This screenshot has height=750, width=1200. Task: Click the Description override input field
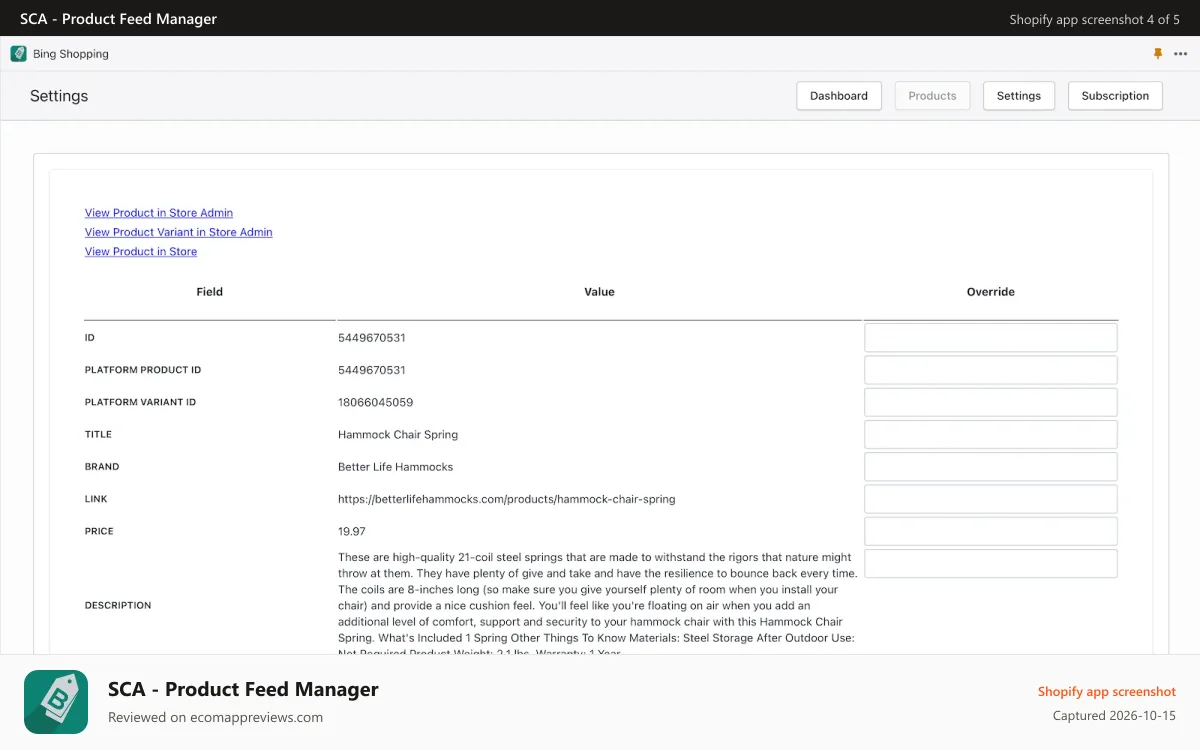(x=991, y=564)
